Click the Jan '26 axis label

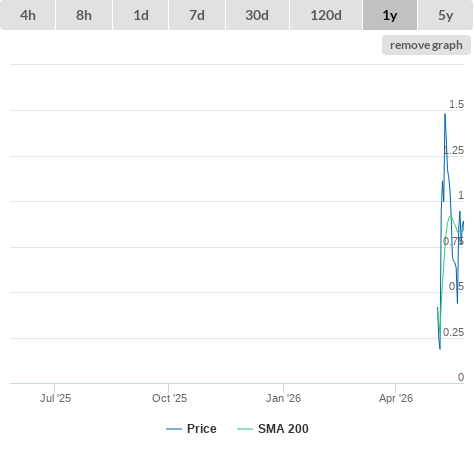(283, 398)
